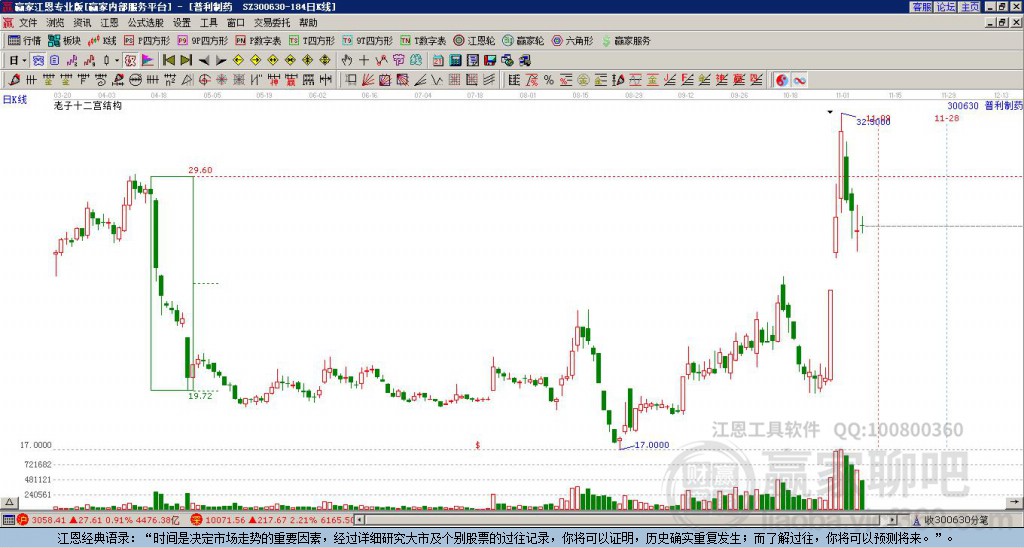
Task: Select the red pen drawing tool
Action: tap(14, 80)
